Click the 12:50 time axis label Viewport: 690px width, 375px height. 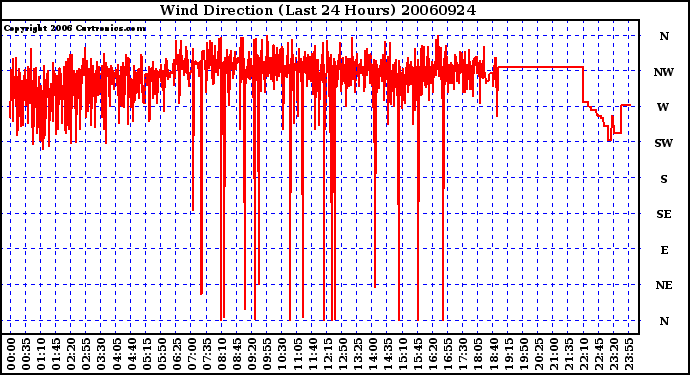tap(343, 354)
